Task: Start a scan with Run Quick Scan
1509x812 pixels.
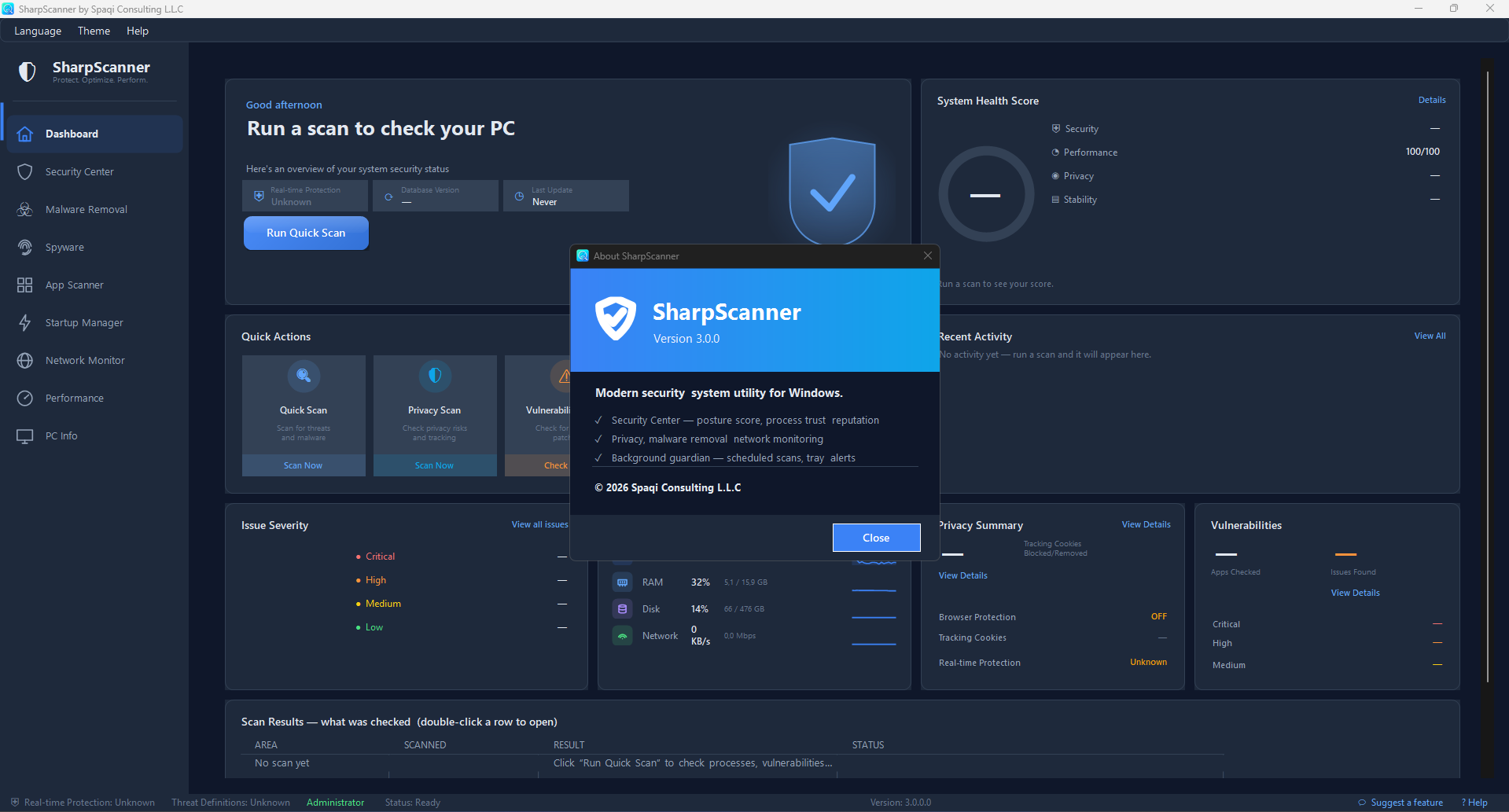Action: coord(306,233)
